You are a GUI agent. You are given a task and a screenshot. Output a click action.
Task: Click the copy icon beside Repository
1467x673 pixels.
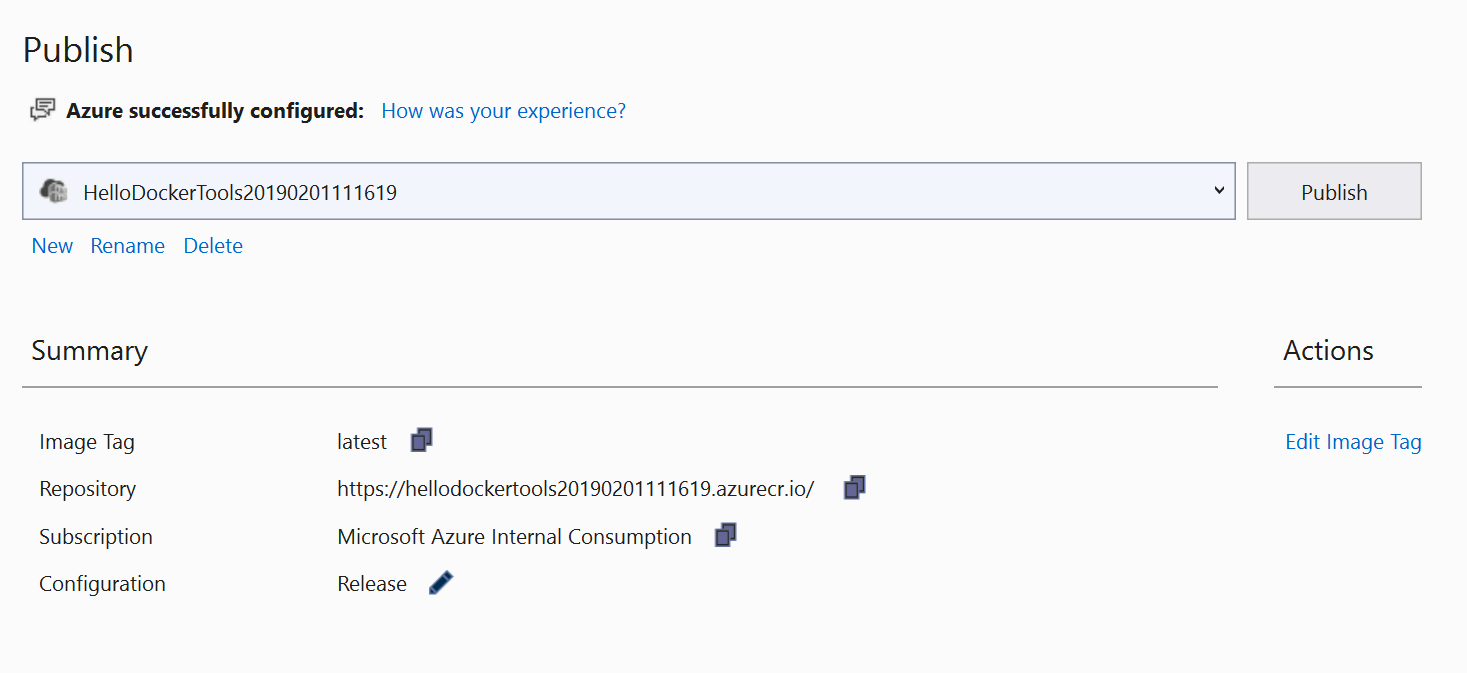tap(853, 487)
